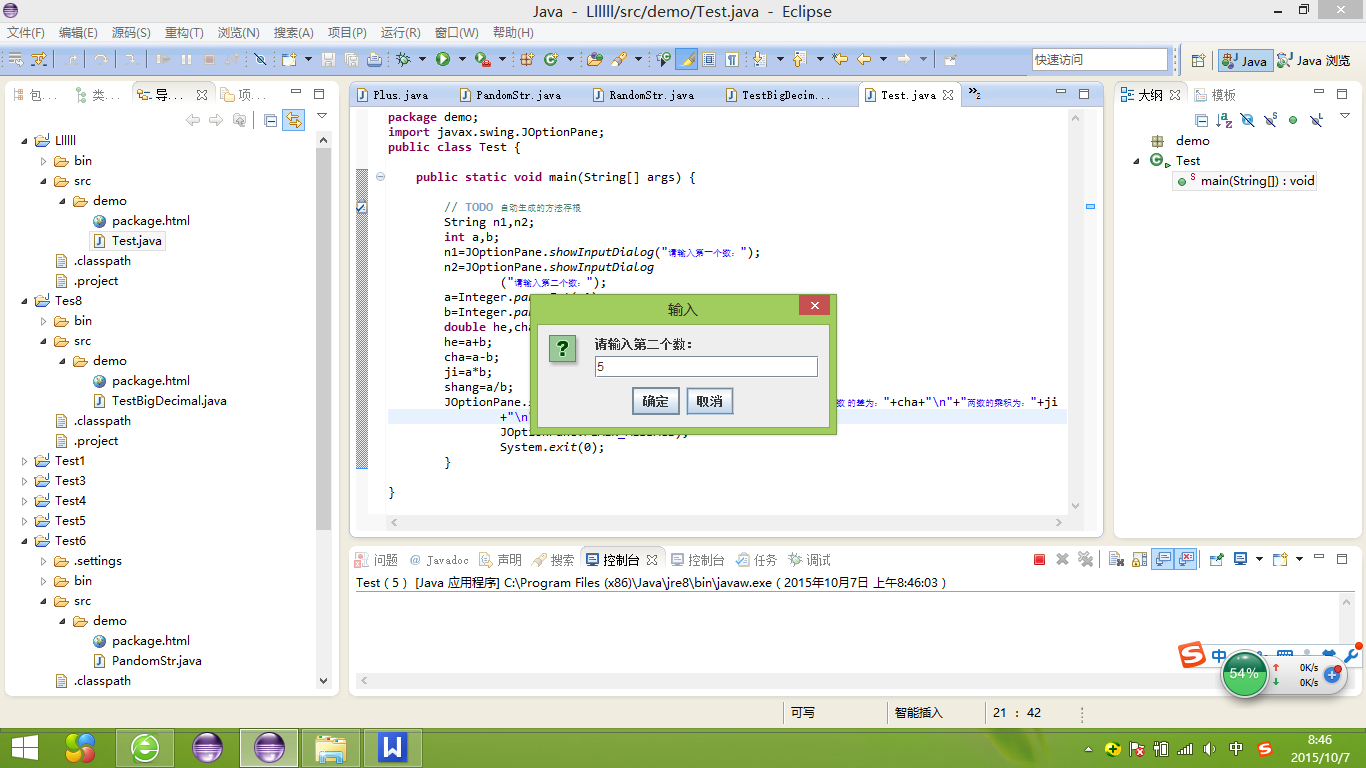Terminate the run with red stop square
The width and height of the screenshot is (1366, 768).
[x=1039, y=560]
